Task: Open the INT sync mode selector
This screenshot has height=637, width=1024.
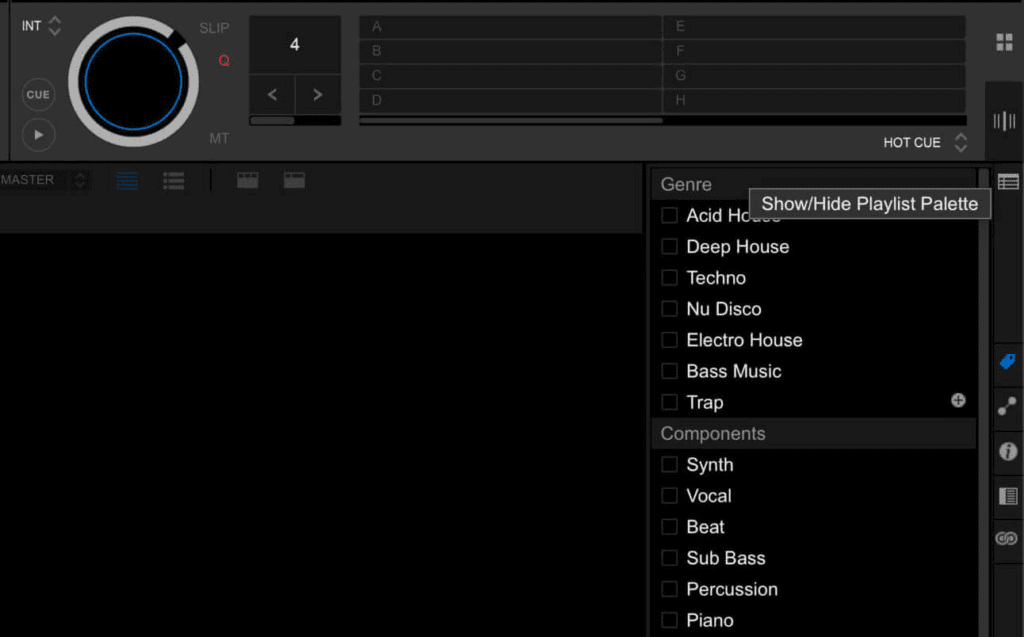Action: coord(54,26)
